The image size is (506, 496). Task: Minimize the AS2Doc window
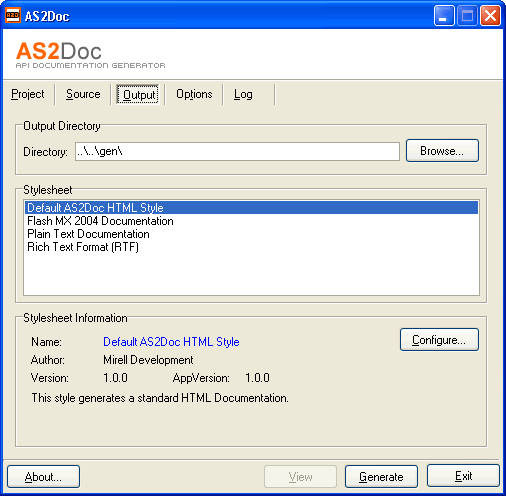click(x=444, y=16)
